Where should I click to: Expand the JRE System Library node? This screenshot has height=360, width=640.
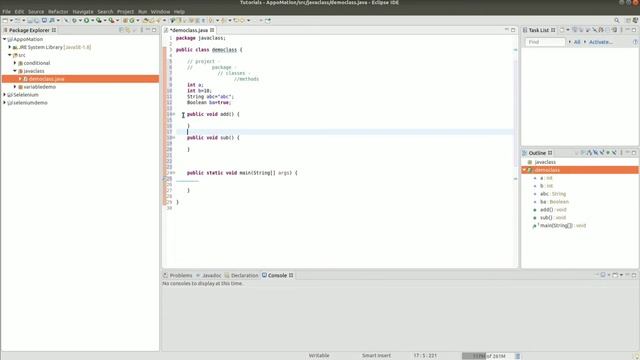[x=10, y=47]
